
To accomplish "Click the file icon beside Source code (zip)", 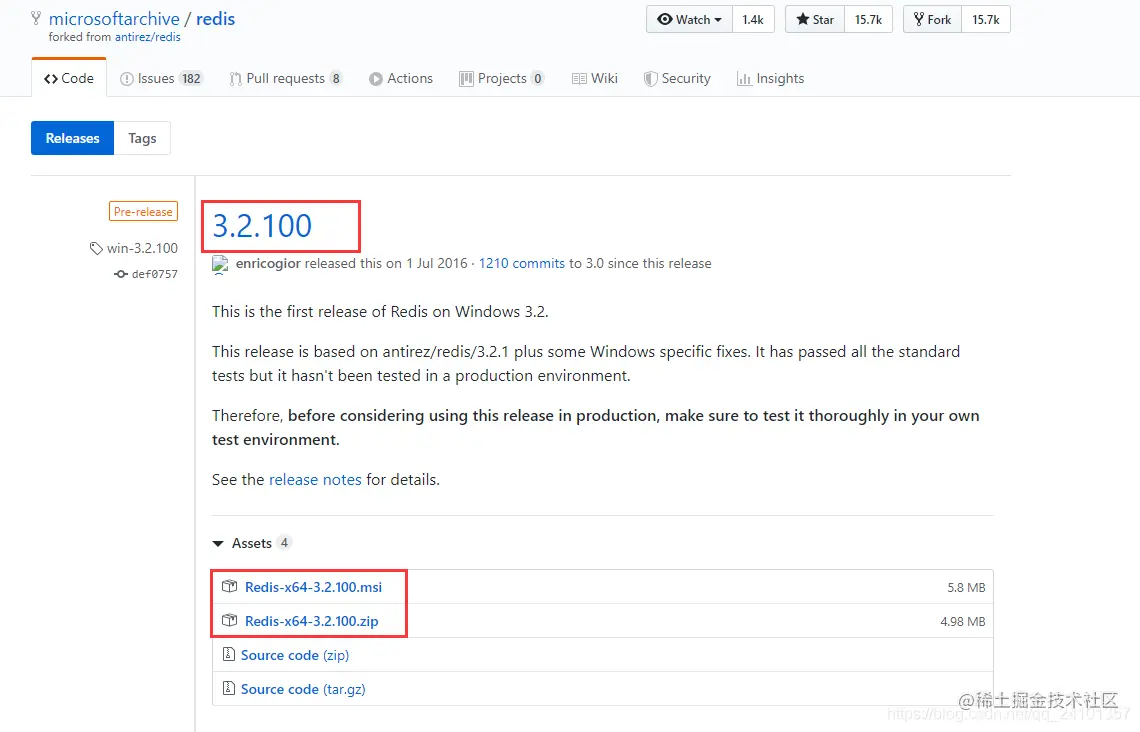I will pos(228,654).
